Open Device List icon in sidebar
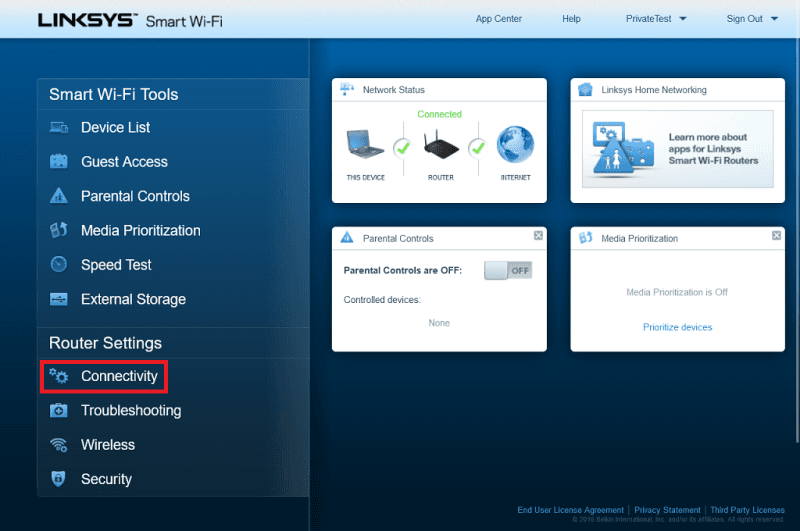This screenshot has height=531, width=800. pyautogui.click(x=59, y=128)
